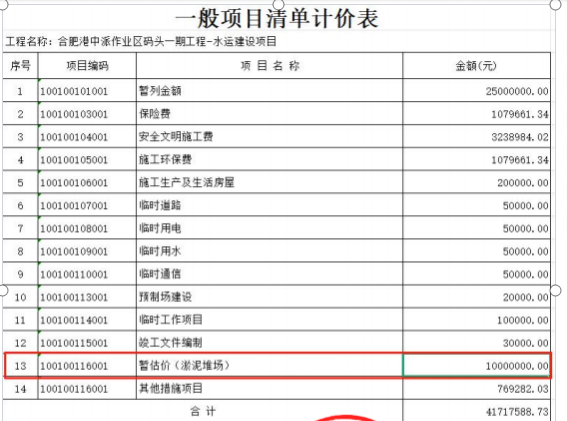Image resolution: width=567 pixels, height=421 pixels.
Task: Select the 暂列金额 name cell
Action: click(269, 90)
